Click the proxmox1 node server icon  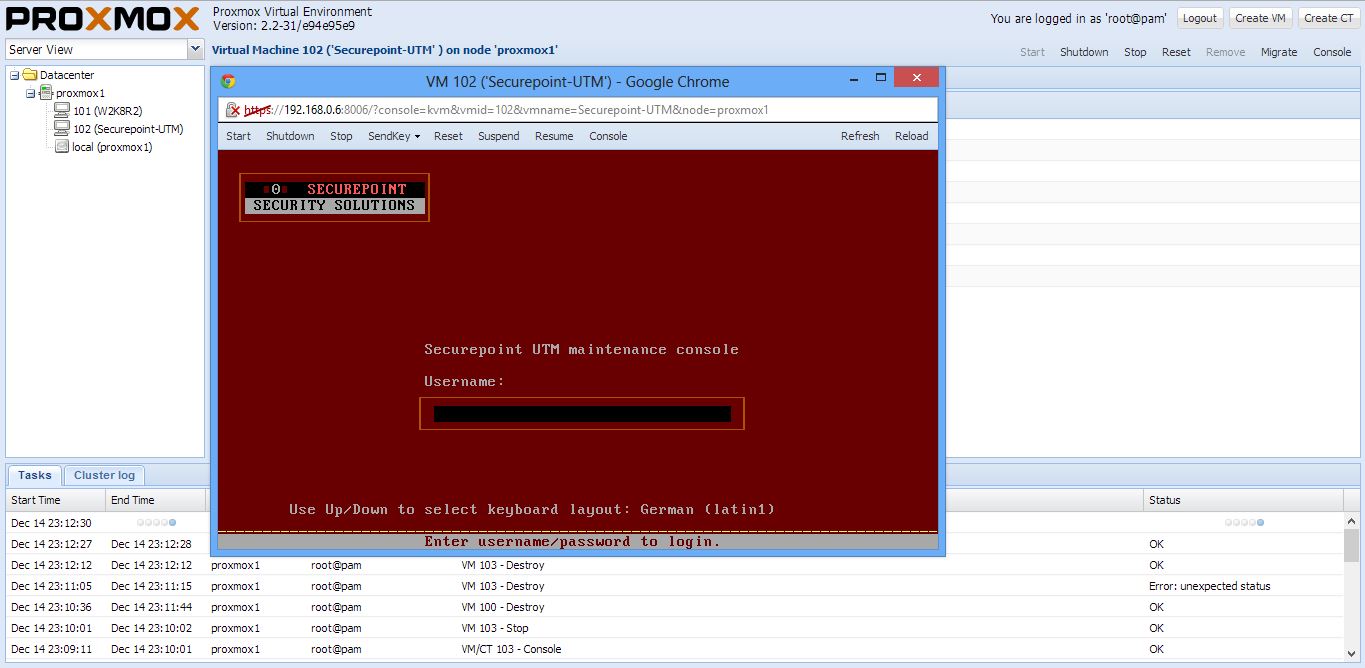coord(46,93)
